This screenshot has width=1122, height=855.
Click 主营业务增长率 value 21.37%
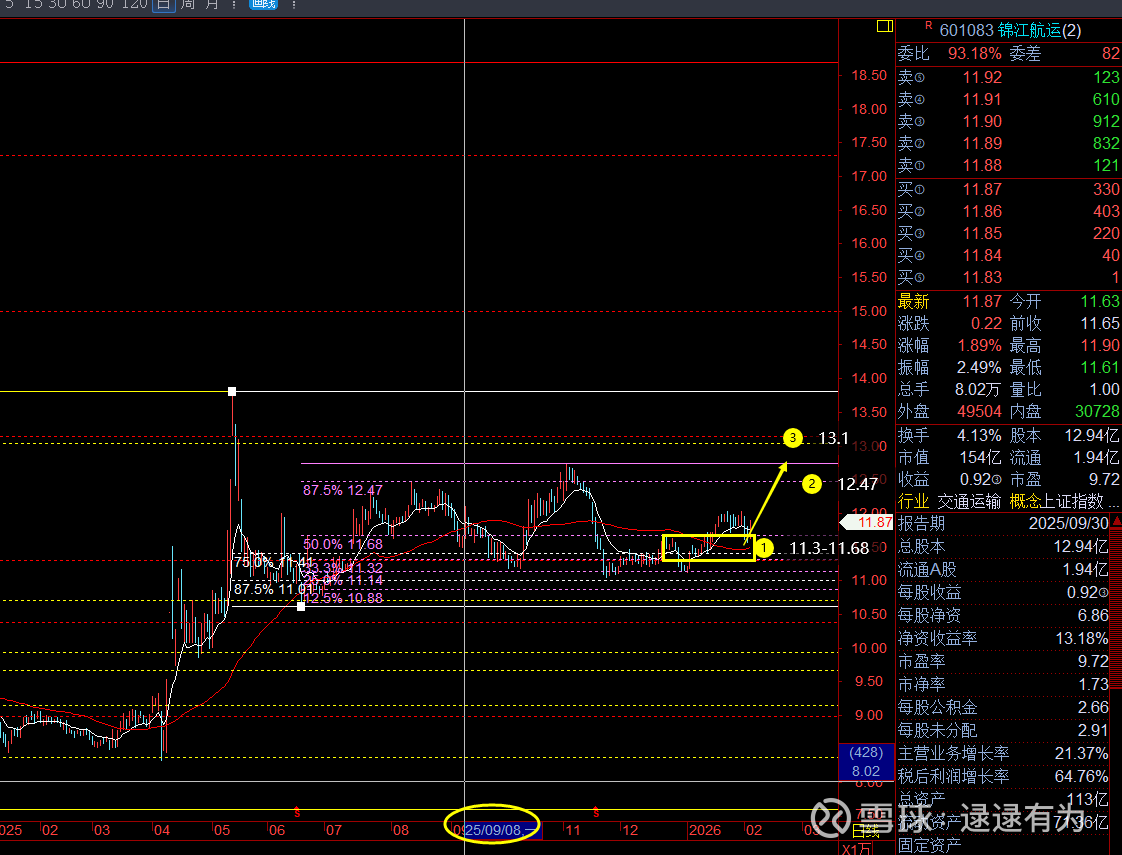coord(1082,754)
